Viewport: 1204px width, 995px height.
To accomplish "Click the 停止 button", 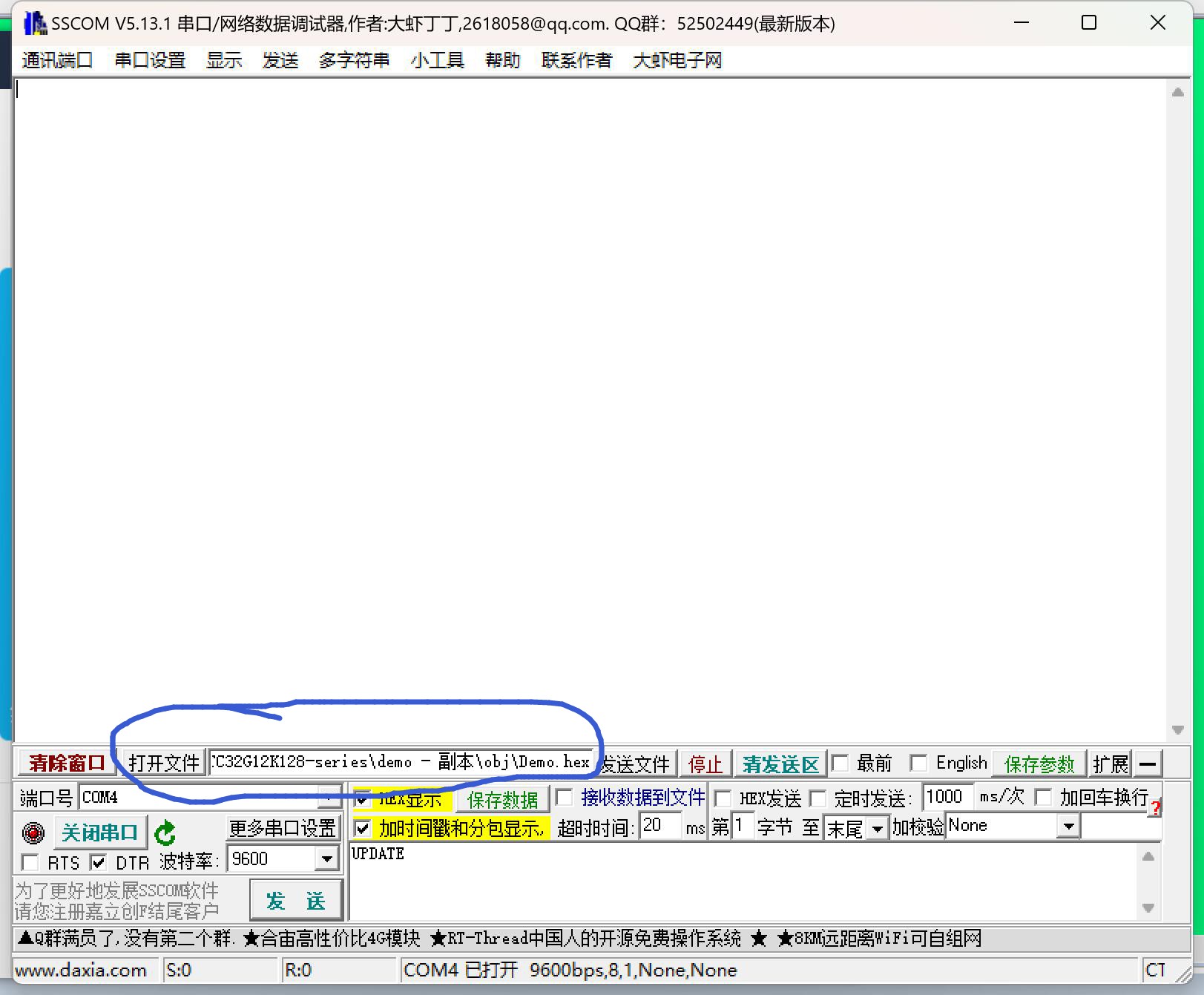I will (x=705, y=764).
